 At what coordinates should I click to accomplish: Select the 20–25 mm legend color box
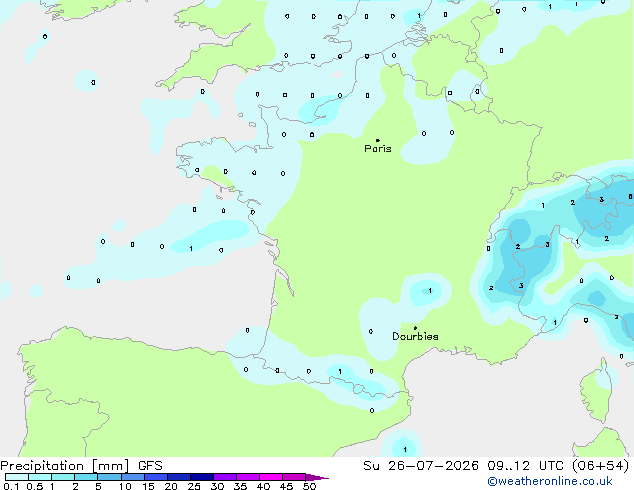pos(178,477)
